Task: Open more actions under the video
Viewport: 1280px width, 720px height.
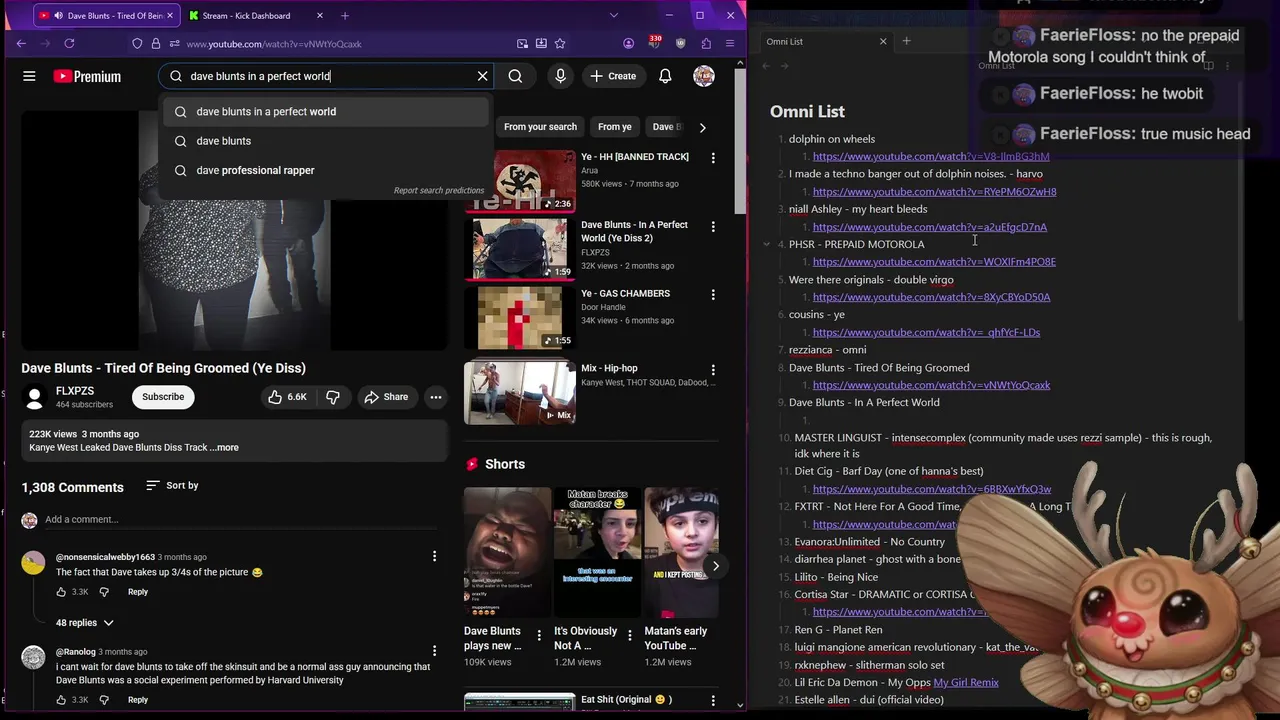Action: click(x=435, y=397)
